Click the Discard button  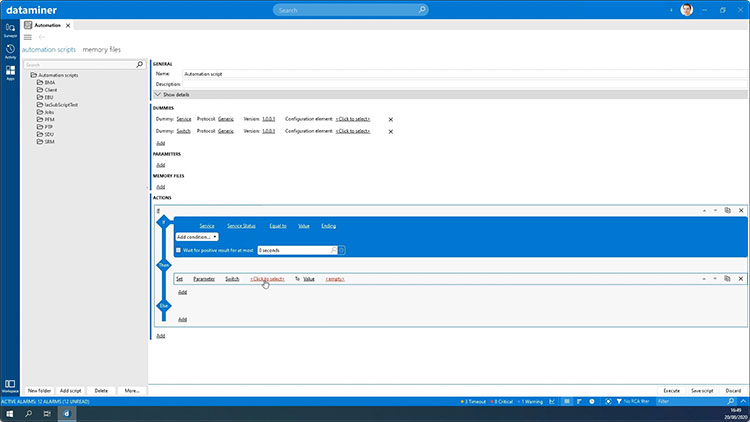pos(733,390)
